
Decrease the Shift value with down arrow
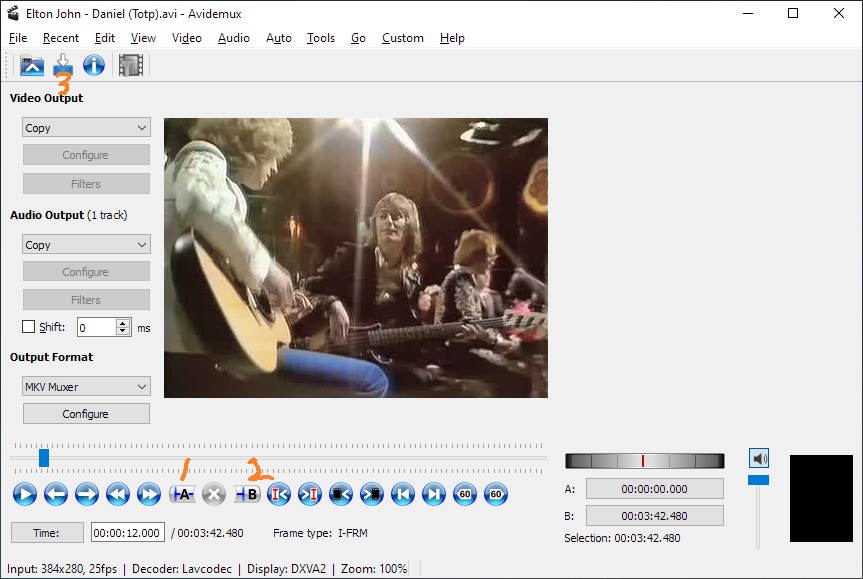(x=123, y=332)
